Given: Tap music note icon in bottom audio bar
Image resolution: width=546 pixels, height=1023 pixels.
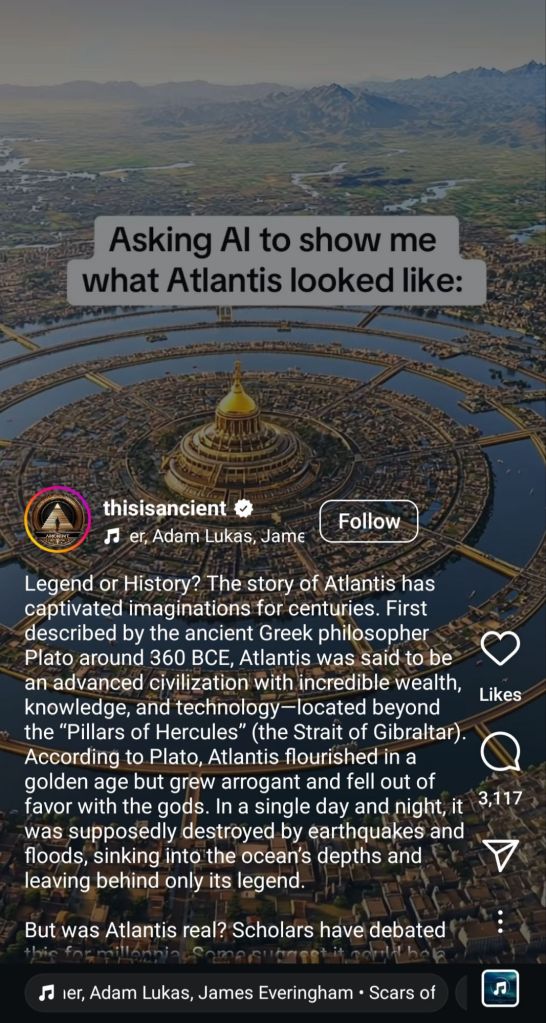Looking at the screenshot, I should click(x=46, y=993).
